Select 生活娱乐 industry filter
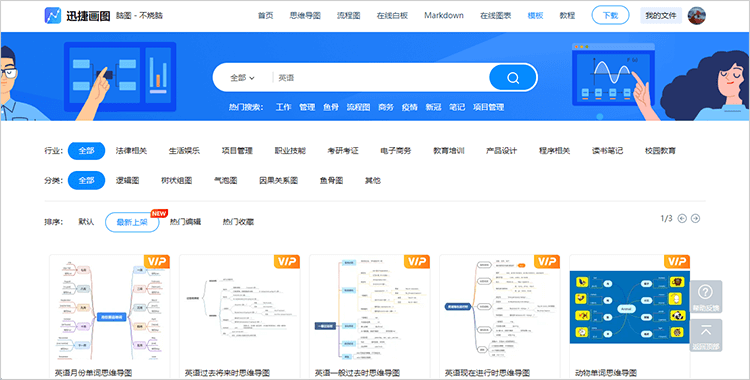The width and height of the screenshot is (750, 380). pyautogui.click(x=184, y=151)
